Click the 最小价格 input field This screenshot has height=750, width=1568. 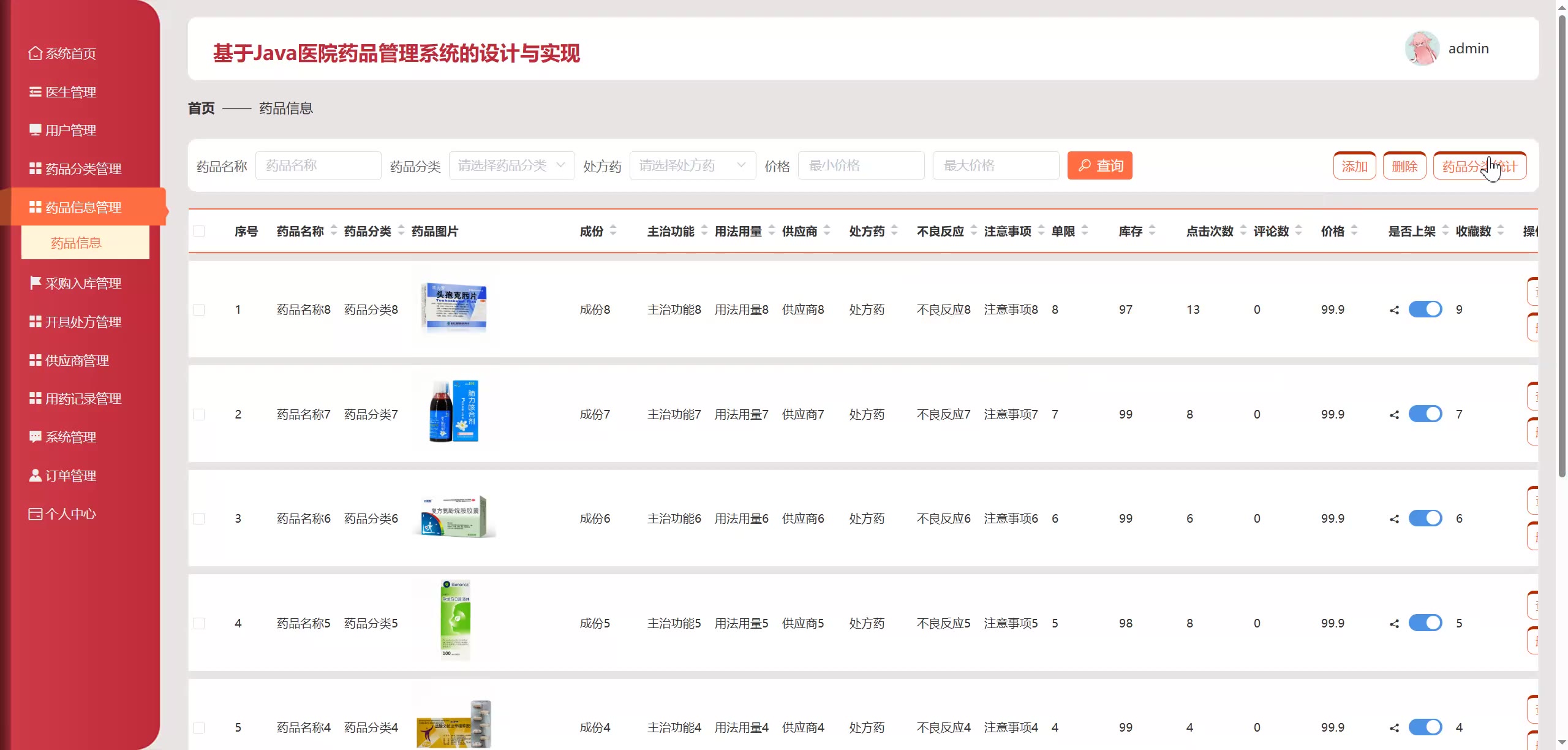tap(861, 165)
